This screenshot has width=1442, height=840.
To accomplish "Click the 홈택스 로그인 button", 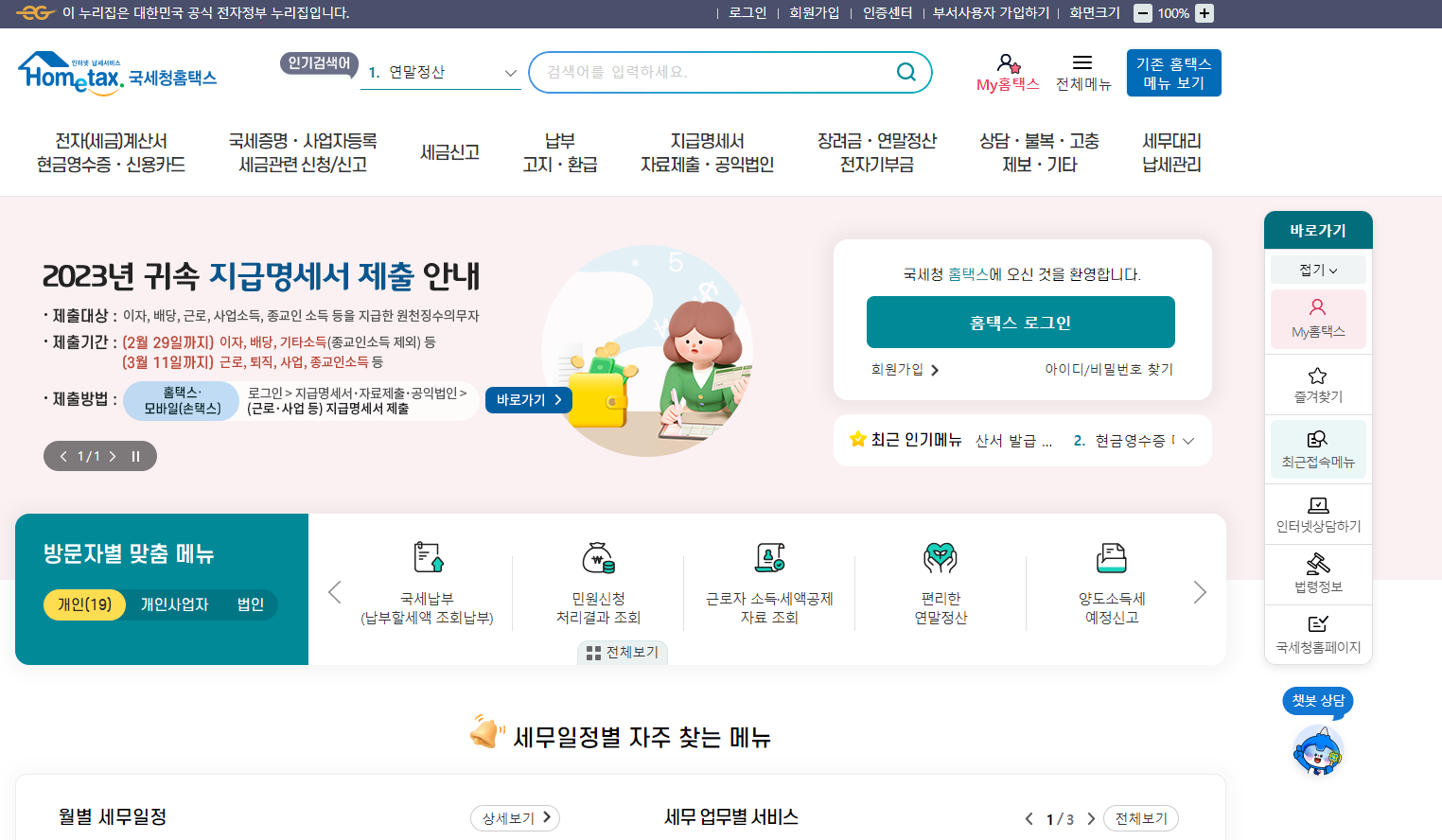I will [1021, 323].
